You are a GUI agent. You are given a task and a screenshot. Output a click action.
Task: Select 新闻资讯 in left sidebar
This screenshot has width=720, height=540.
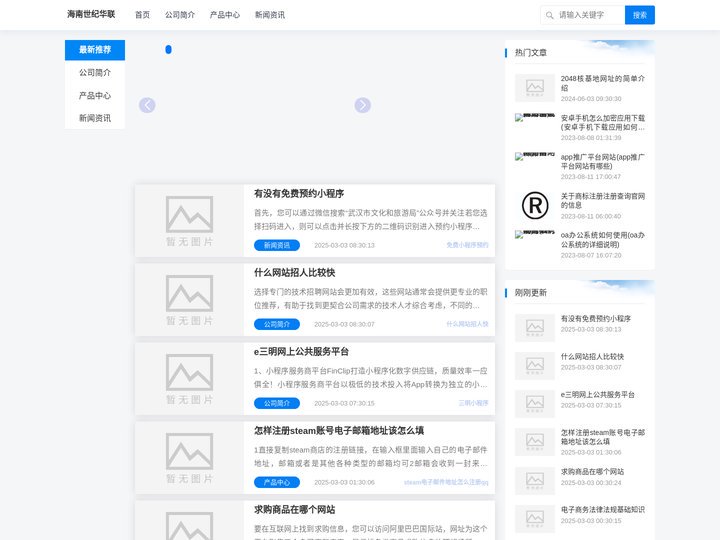pyautogui.click(x=95, y=118)
